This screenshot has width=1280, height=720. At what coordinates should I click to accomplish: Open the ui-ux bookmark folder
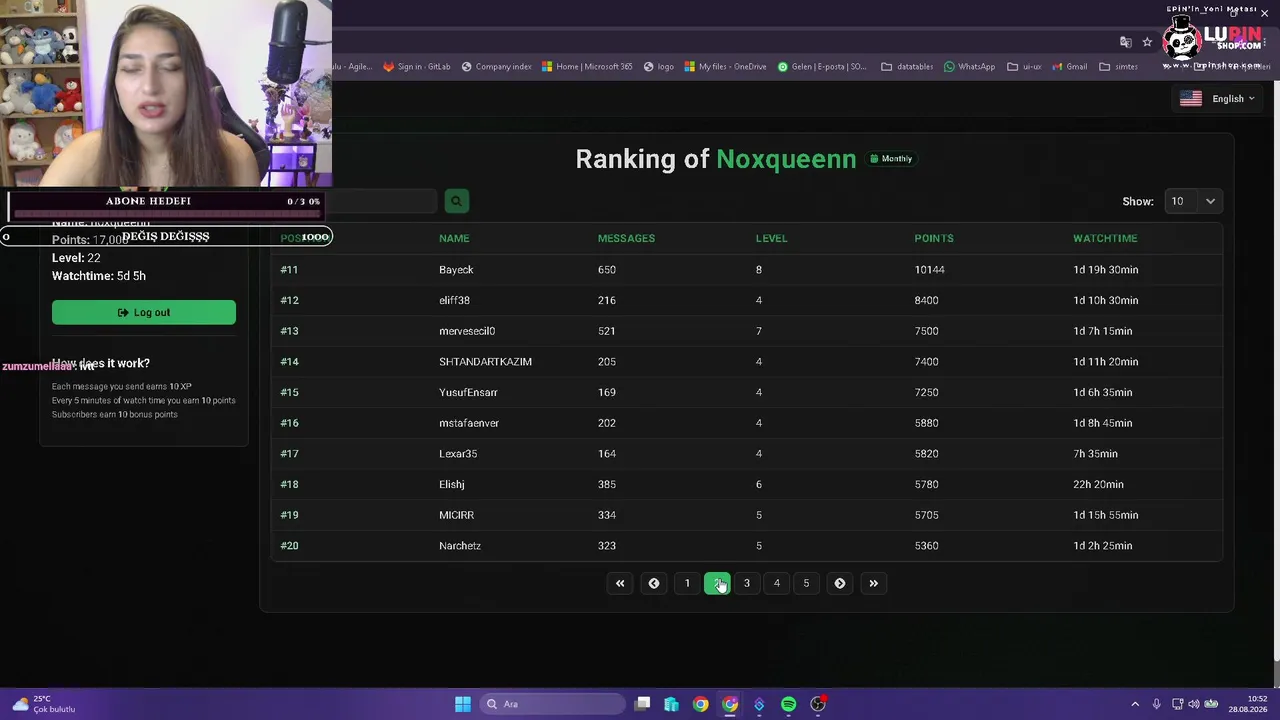click(x=1024, y=67)
